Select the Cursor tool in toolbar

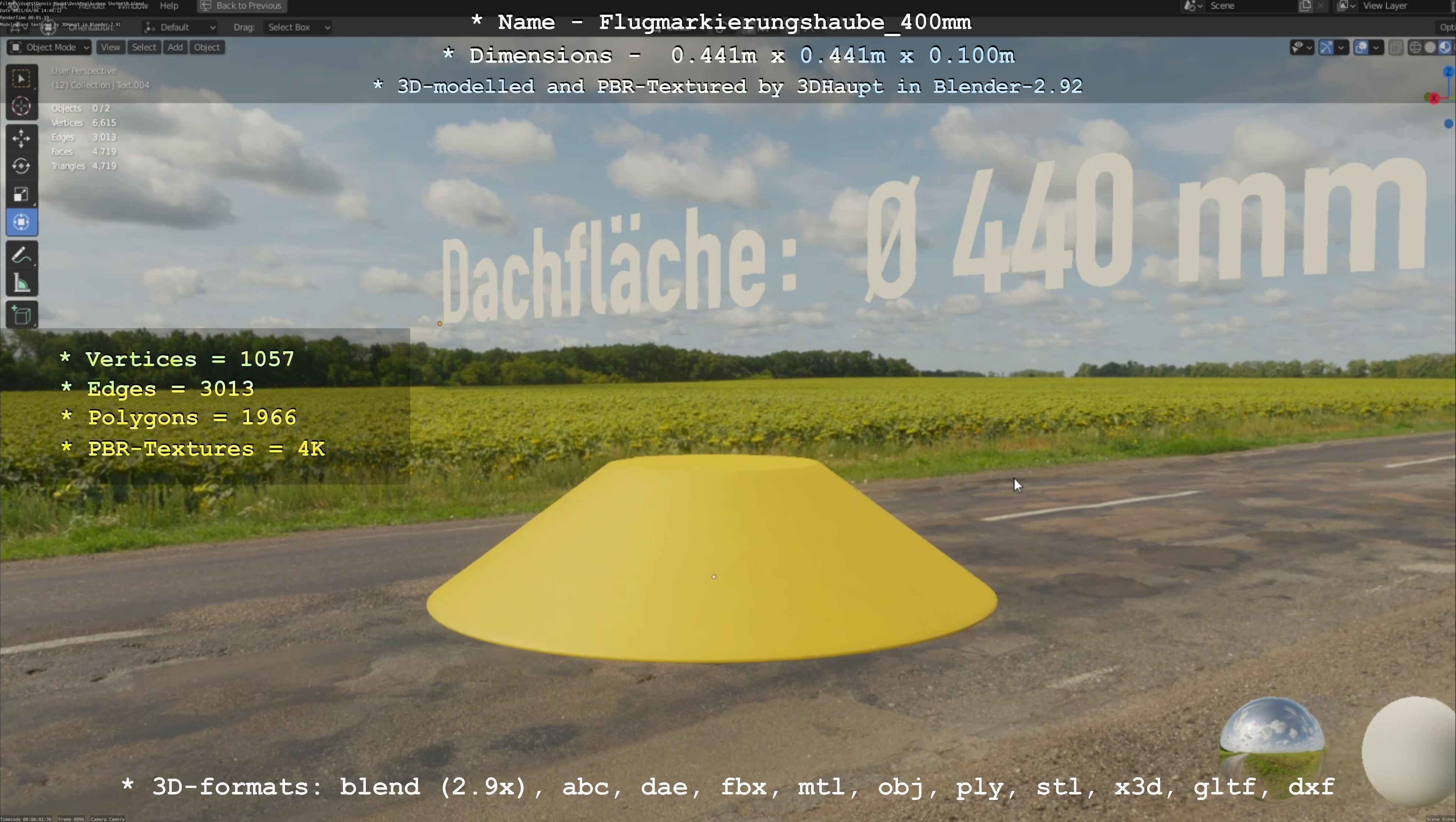click(x=21, y=106)
